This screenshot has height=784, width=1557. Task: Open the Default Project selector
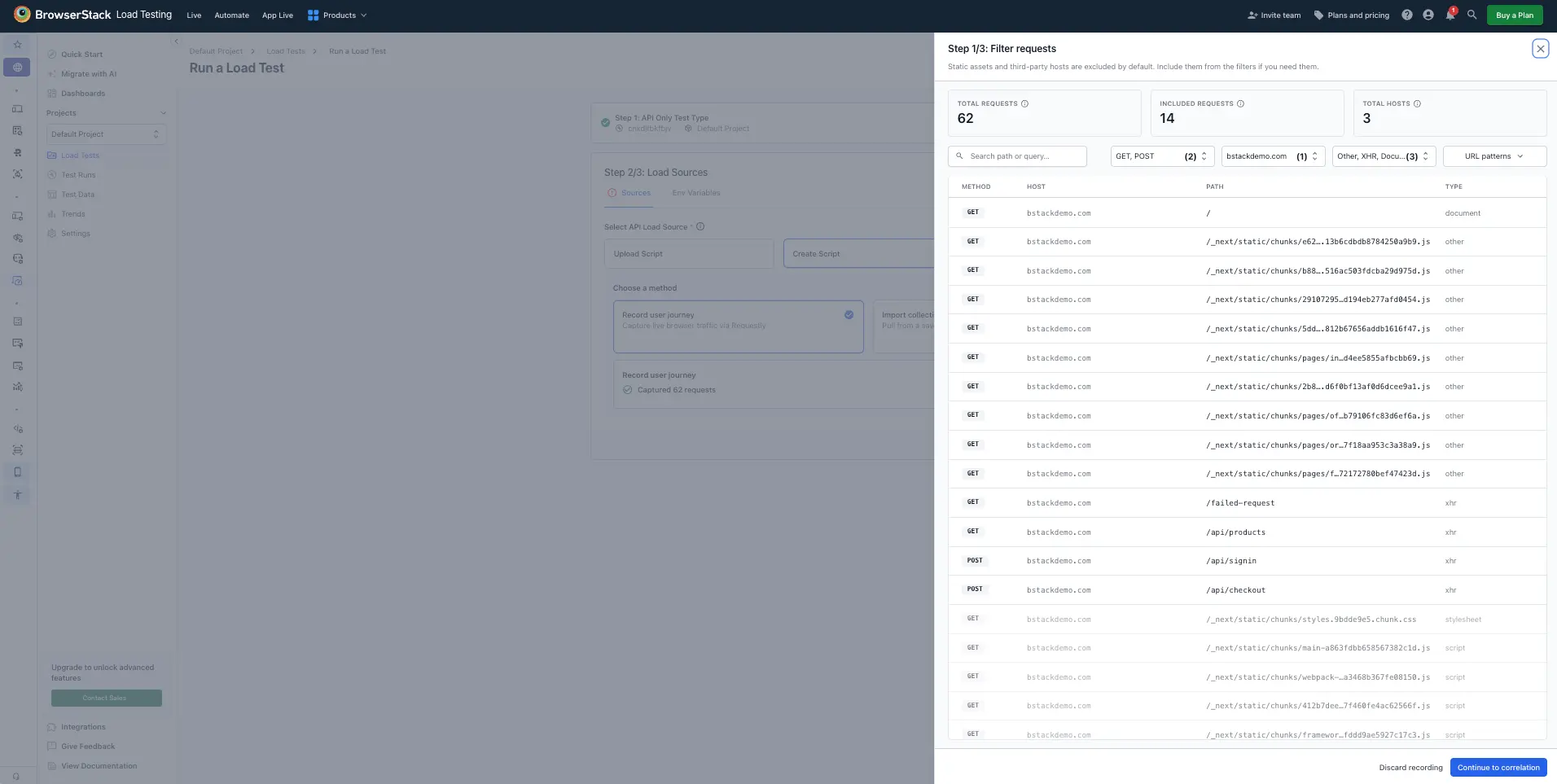(x=106, y=134)
